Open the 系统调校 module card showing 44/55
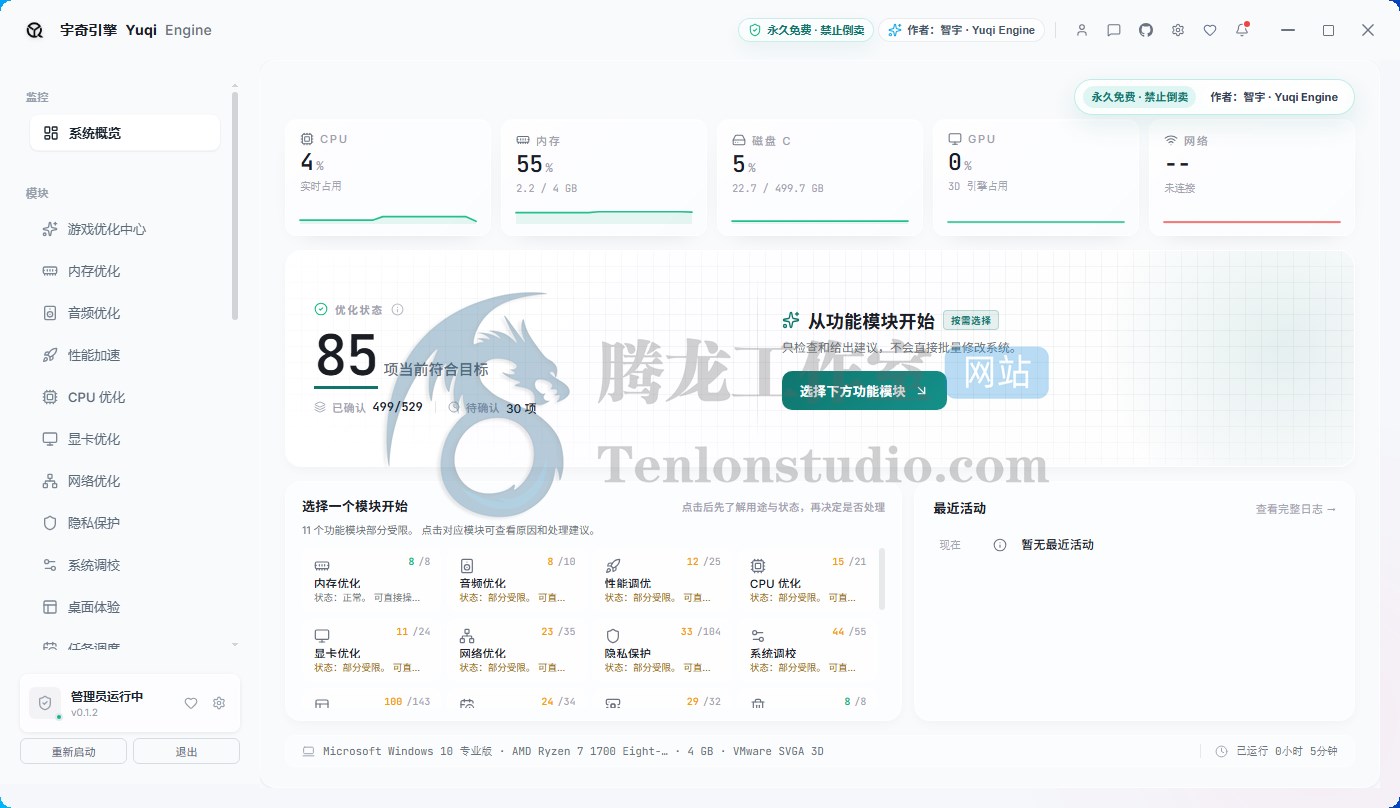 (x=807, y=650)
